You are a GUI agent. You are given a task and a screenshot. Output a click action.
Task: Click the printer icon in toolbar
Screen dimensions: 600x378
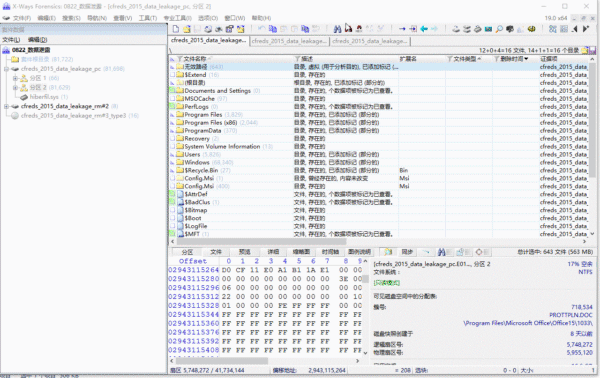[208, 29]
